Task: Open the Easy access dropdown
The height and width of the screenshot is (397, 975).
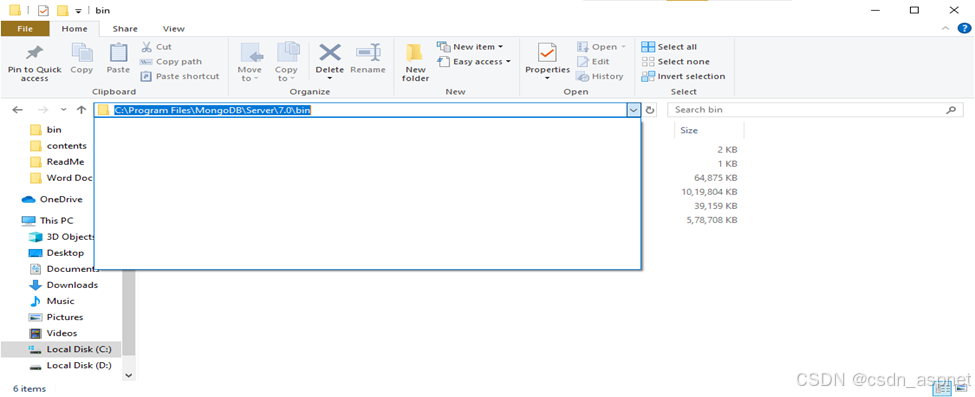Action: point(474,62)
